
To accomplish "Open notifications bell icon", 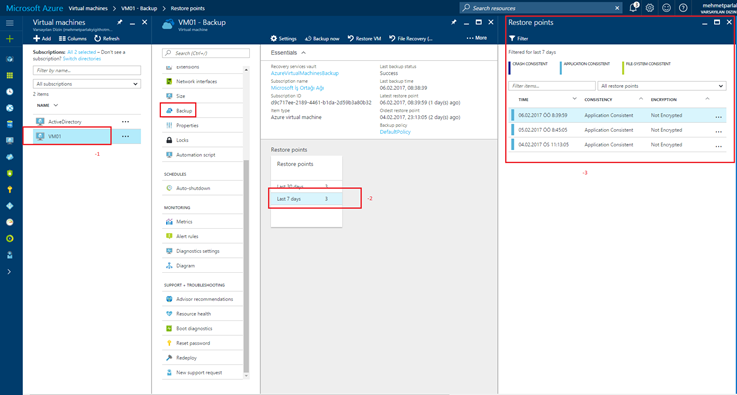I will (x=634, y=8).
